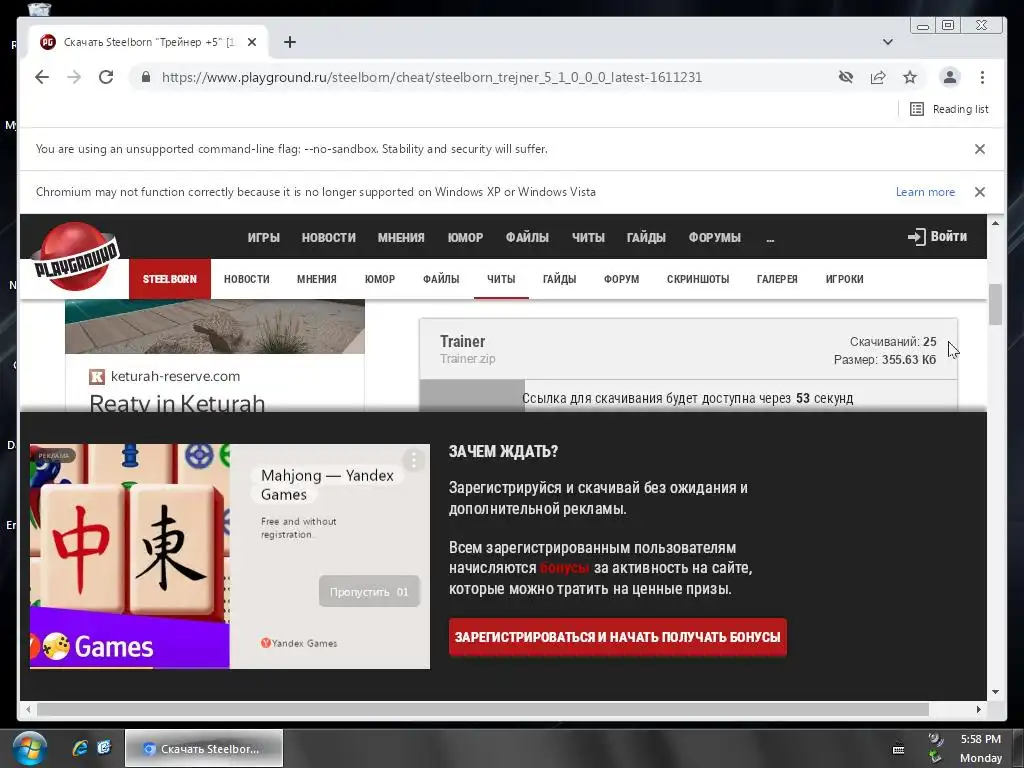The image size is (1024, 768).
Task: Open the Steelborn ЮМОР sub-tab
Action: [379, 279]
